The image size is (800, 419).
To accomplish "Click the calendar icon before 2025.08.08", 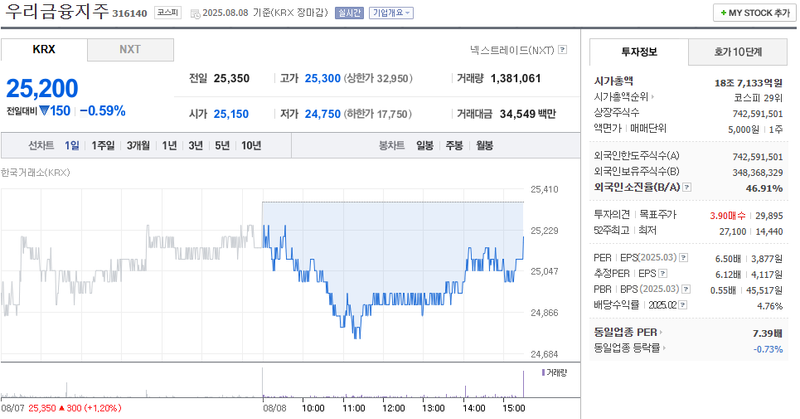I will [195, 14].
